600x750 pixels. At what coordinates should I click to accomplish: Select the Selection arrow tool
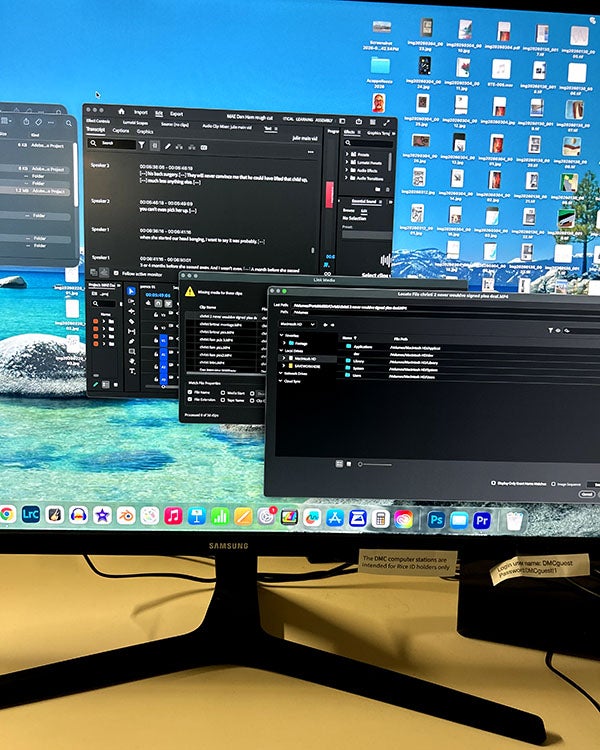132,291
